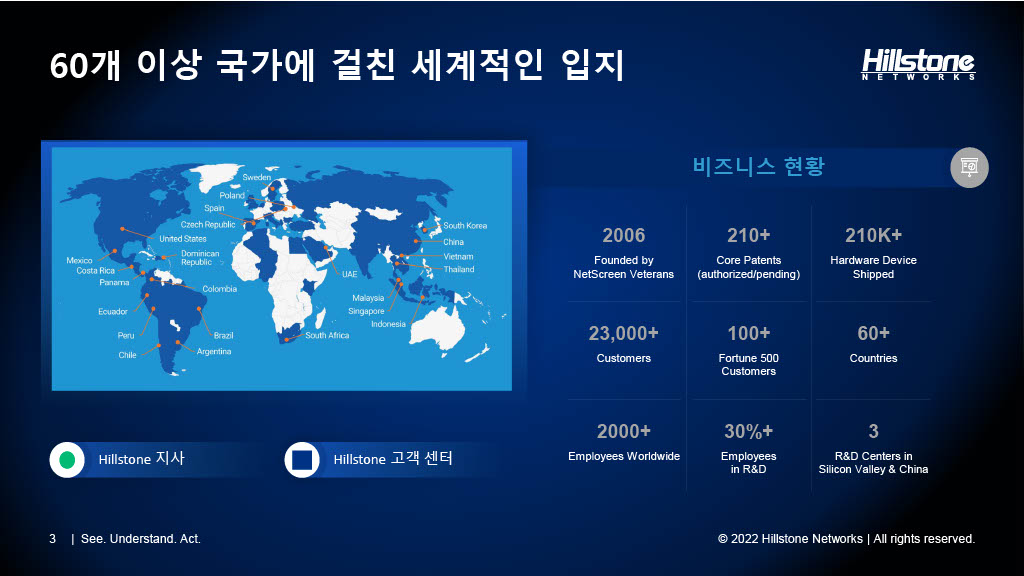This screenshot has height=576, width=1024.
Task: Click the presentation board icon beside 비즈니스 현황
Action: pos(969,167)
